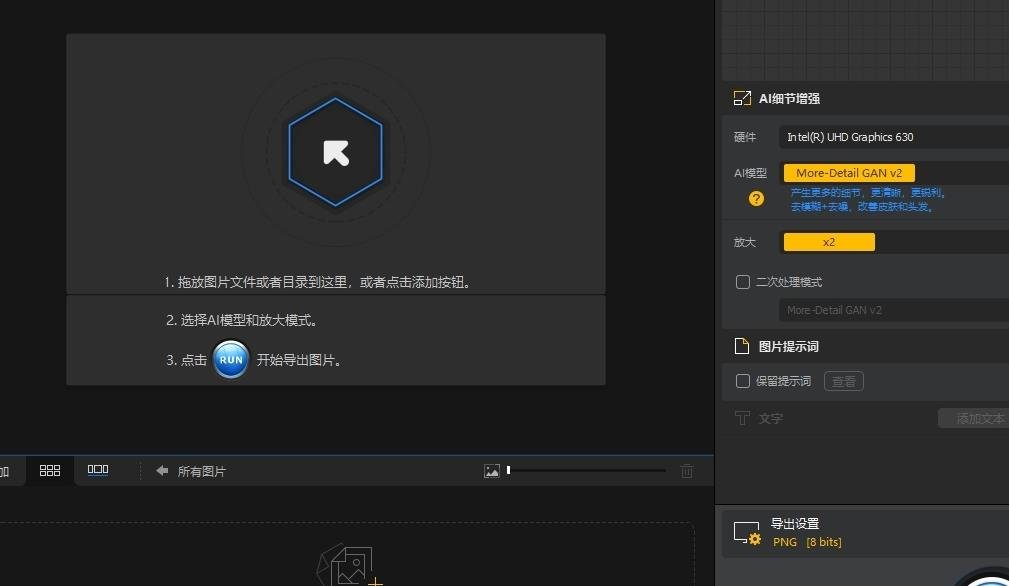This screenshot has height=586, width=1009.
Task: Click the AI细节增强 header icon
Action: click(x=742, y=98)
